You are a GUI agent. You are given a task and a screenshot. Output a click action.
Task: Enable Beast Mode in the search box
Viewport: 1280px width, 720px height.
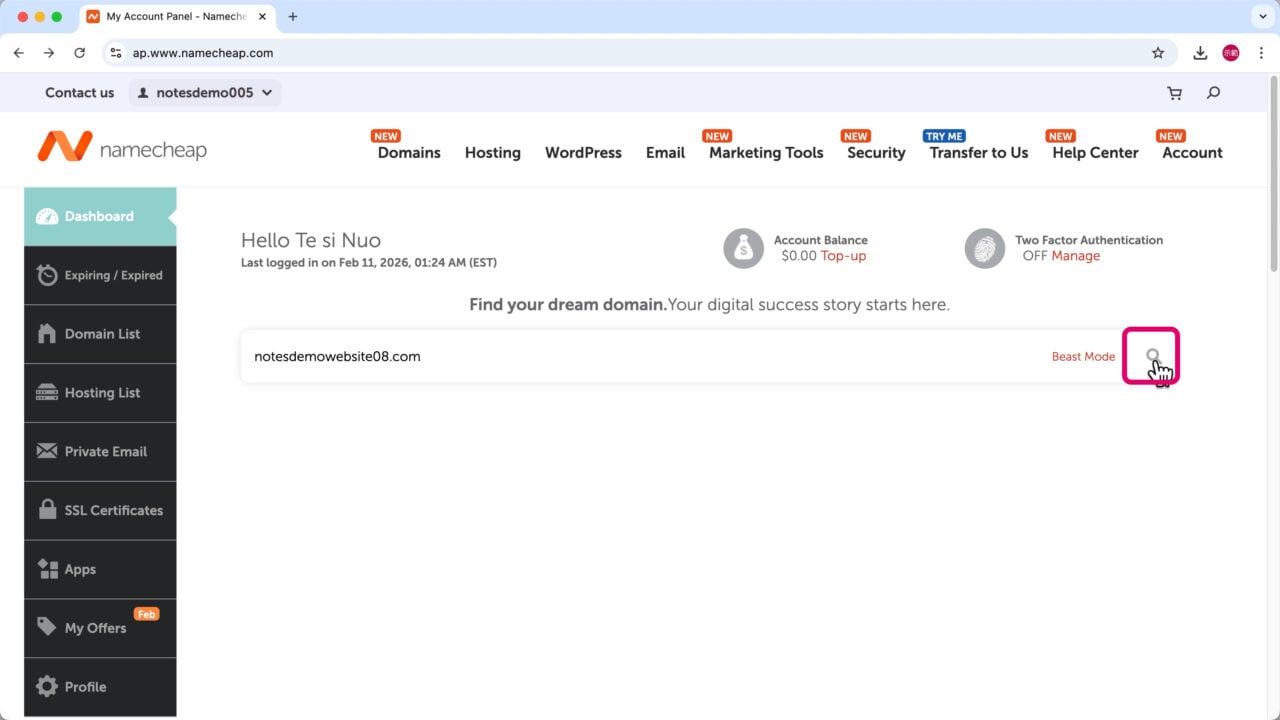pos(1082,357)
